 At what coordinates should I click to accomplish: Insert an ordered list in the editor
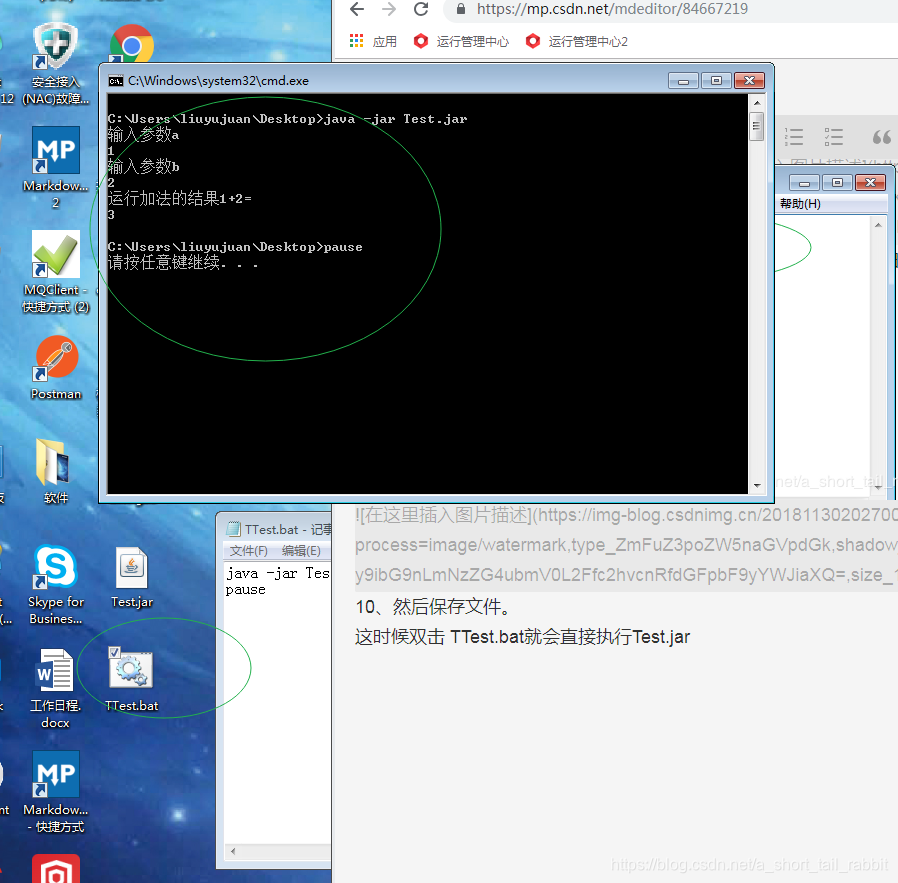click(794, 137)
